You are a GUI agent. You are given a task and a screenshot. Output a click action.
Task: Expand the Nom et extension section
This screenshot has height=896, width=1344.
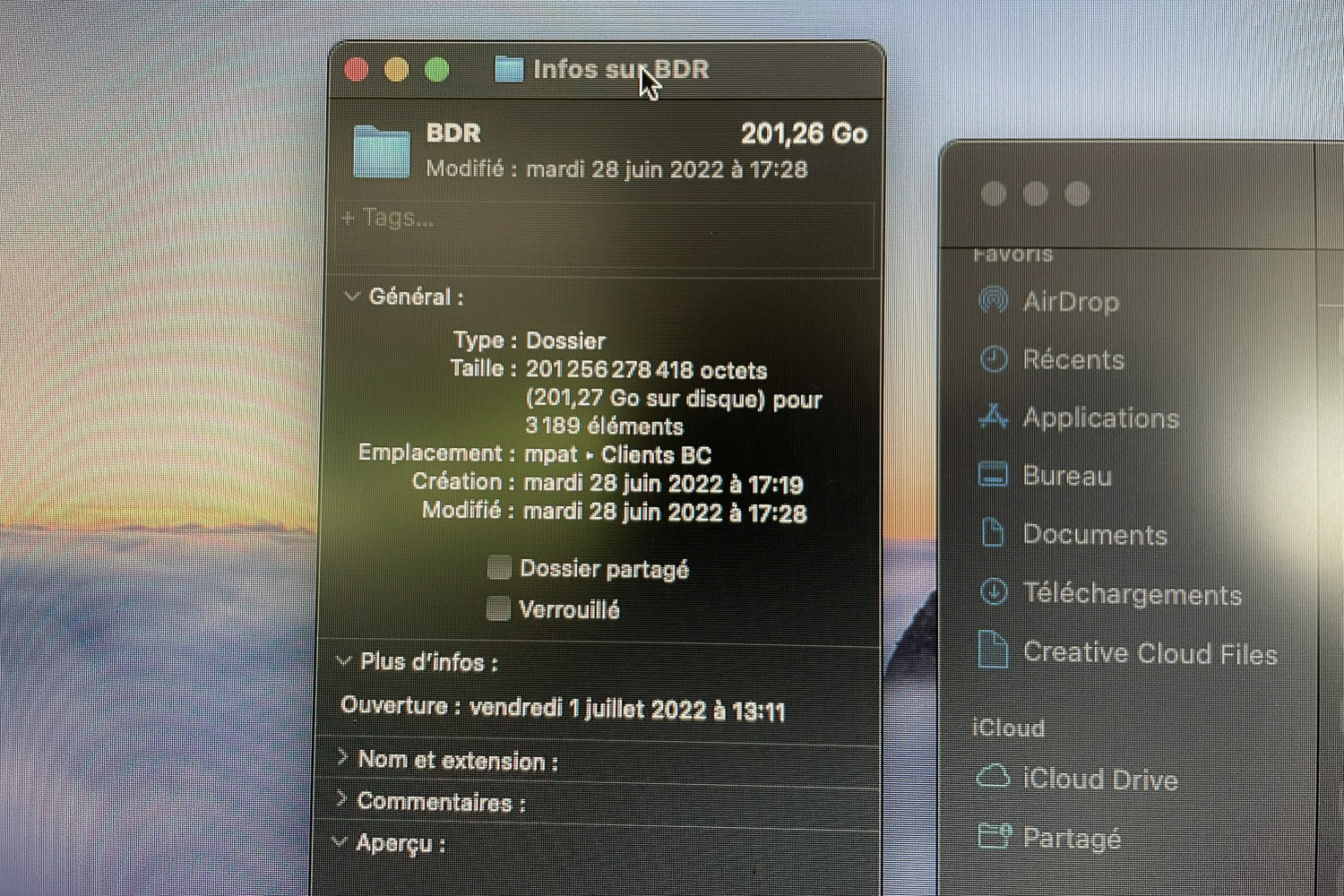pyautogui.click(x=342, y=758)
